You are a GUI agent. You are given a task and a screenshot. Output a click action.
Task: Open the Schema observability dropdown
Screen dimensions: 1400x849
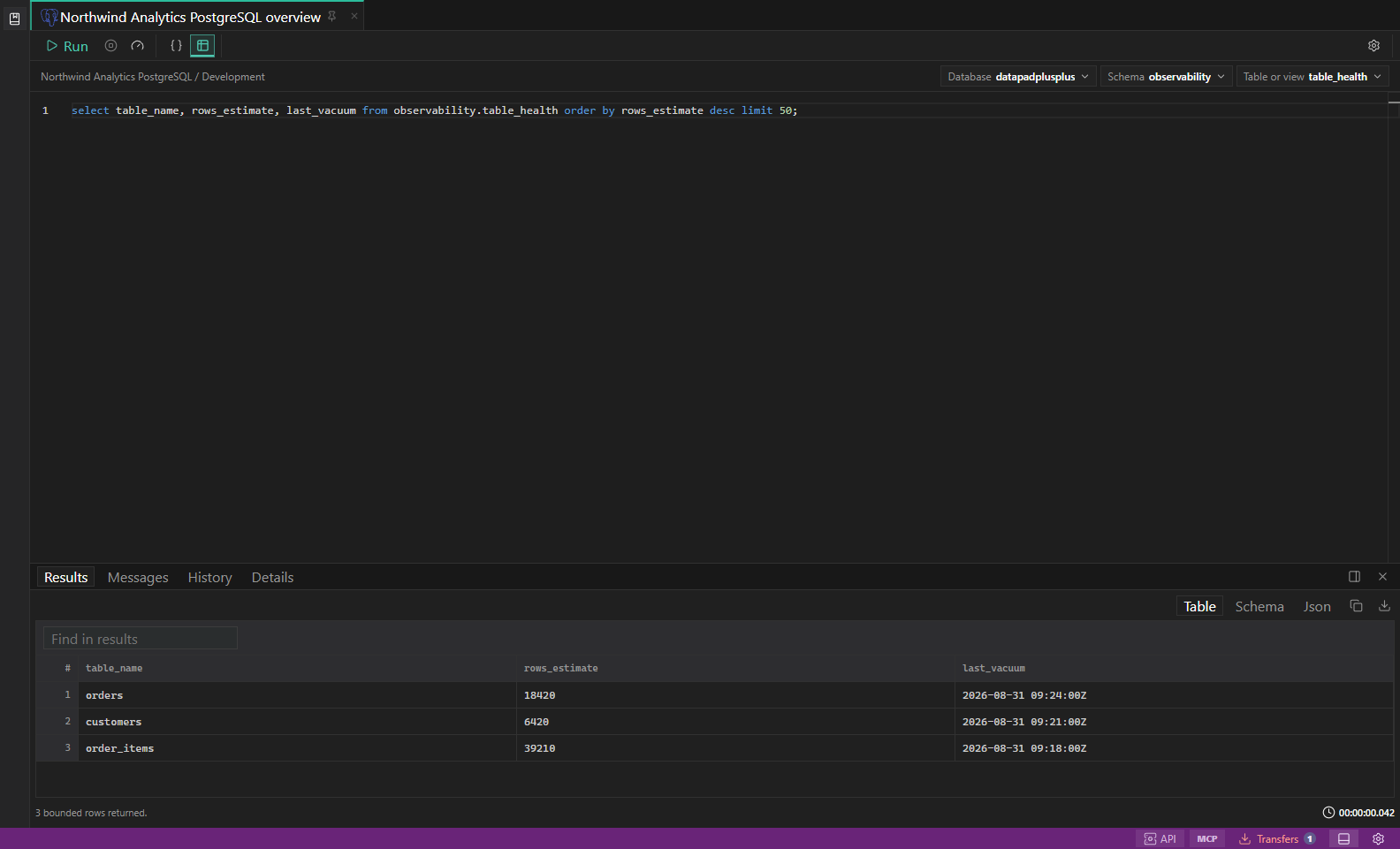coord(1166,77)
